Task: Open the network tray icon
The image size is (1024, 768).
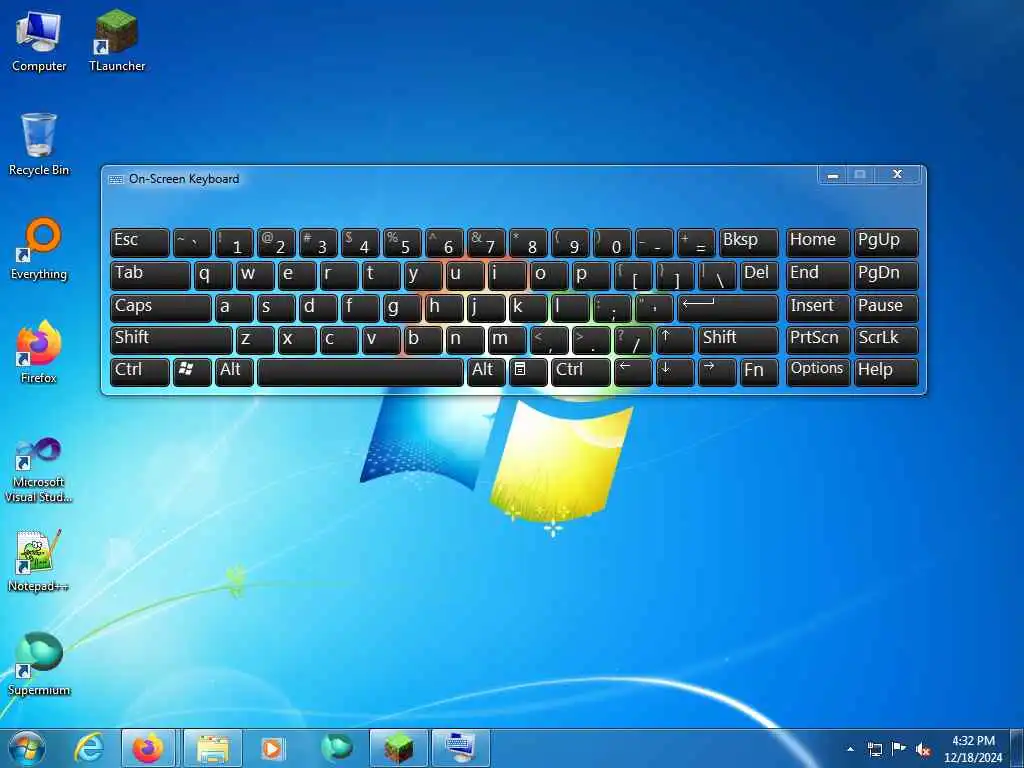Action: pos(875,749)
